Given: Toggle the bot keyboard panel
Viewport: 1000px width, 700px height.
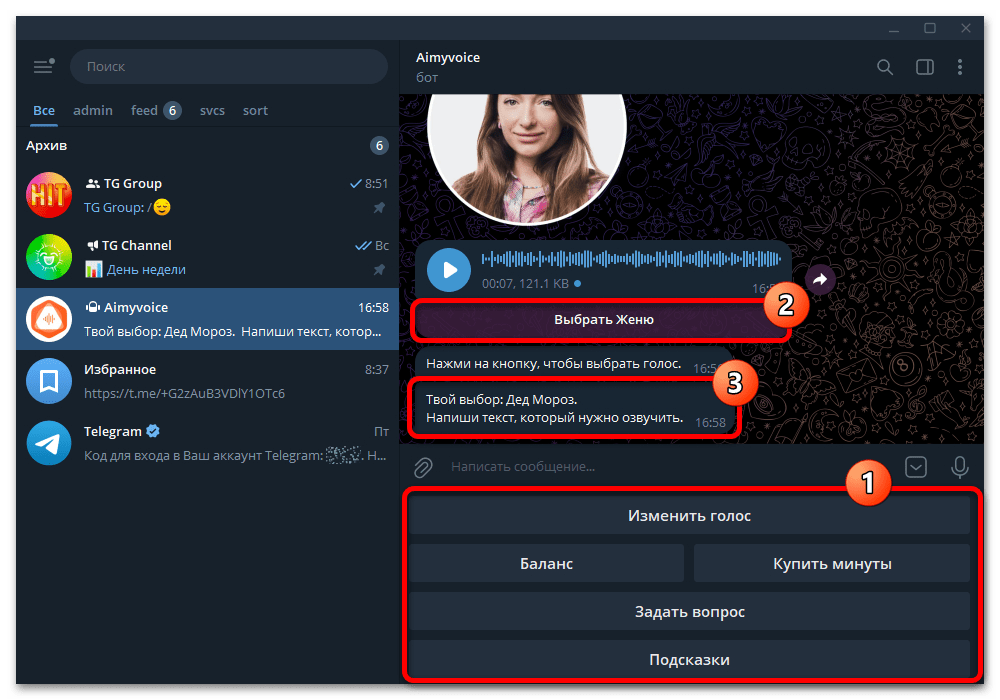Looking at the screenshot, I should click(916, 467).
